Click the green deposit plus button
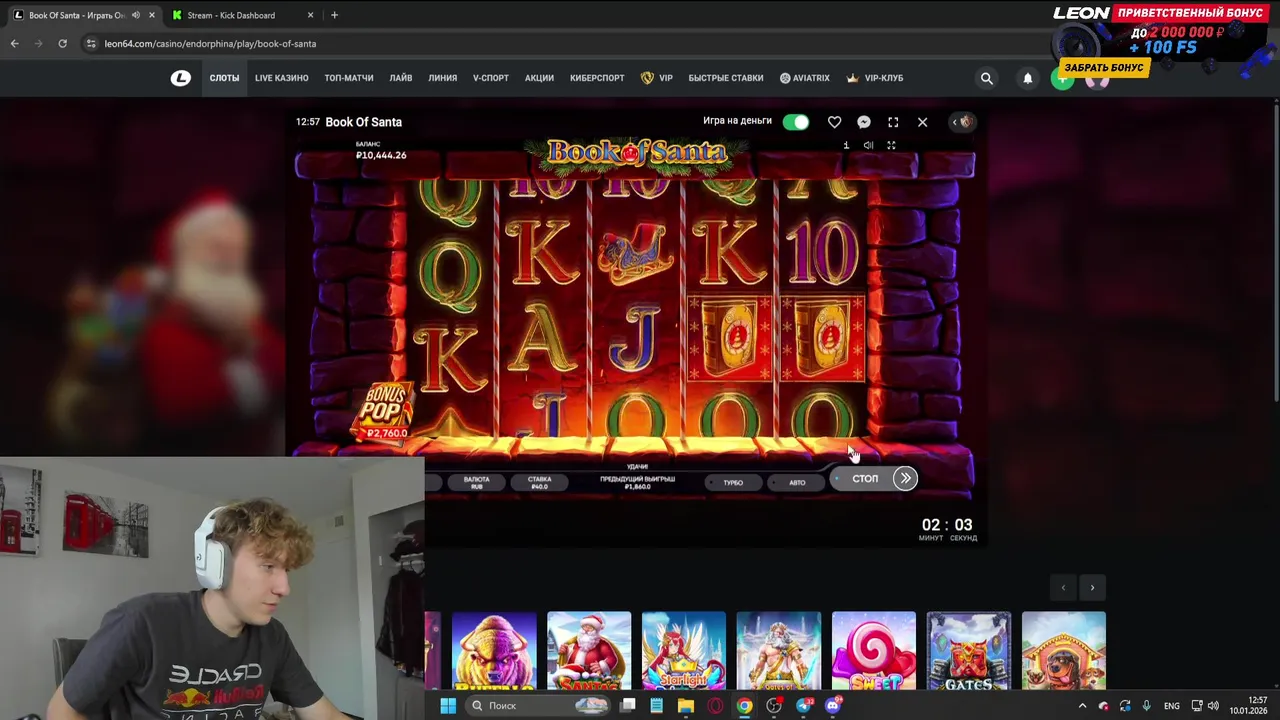 [x=1062, y=80]
